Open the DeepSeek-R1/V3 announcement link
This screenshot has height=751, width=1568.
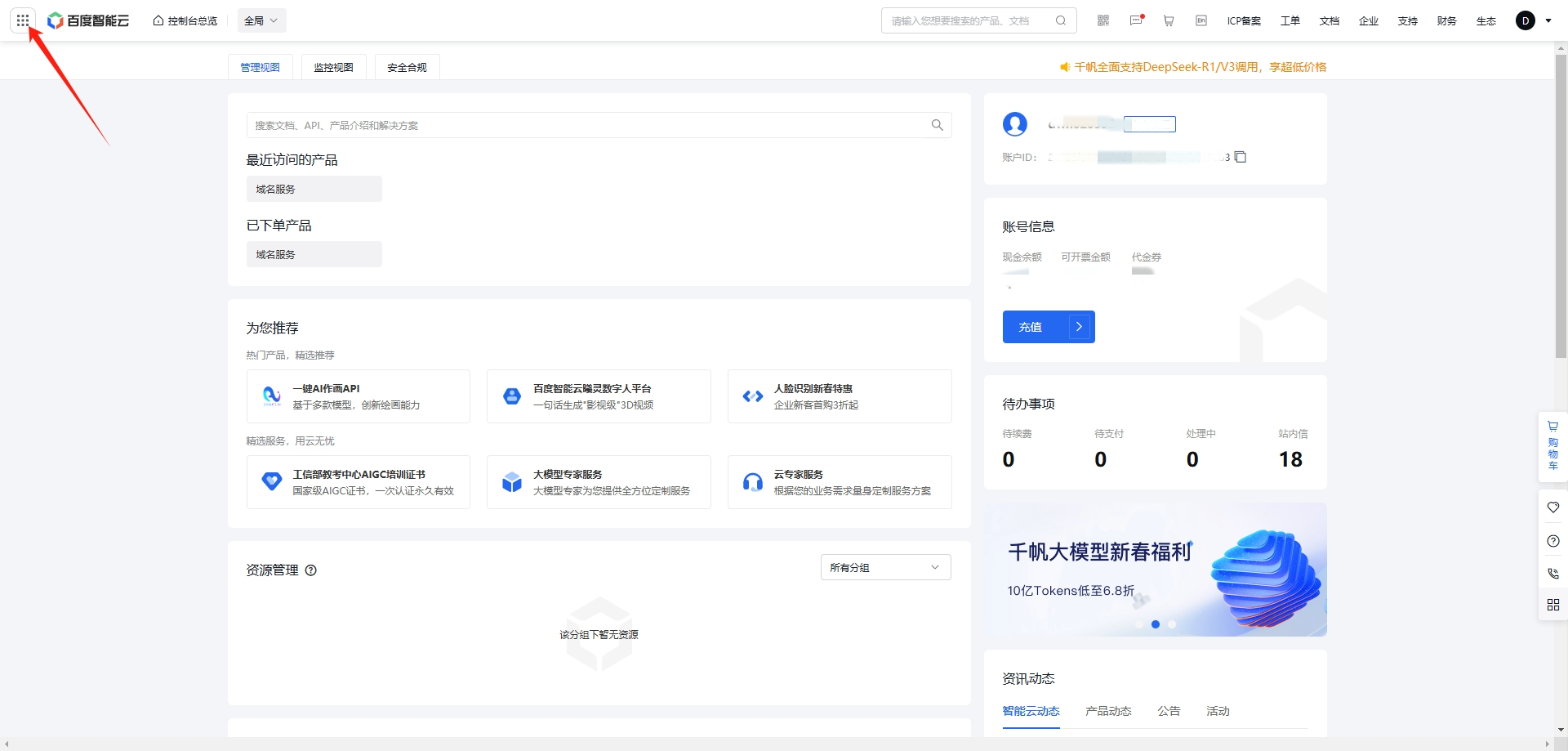tap(1200, 67)
